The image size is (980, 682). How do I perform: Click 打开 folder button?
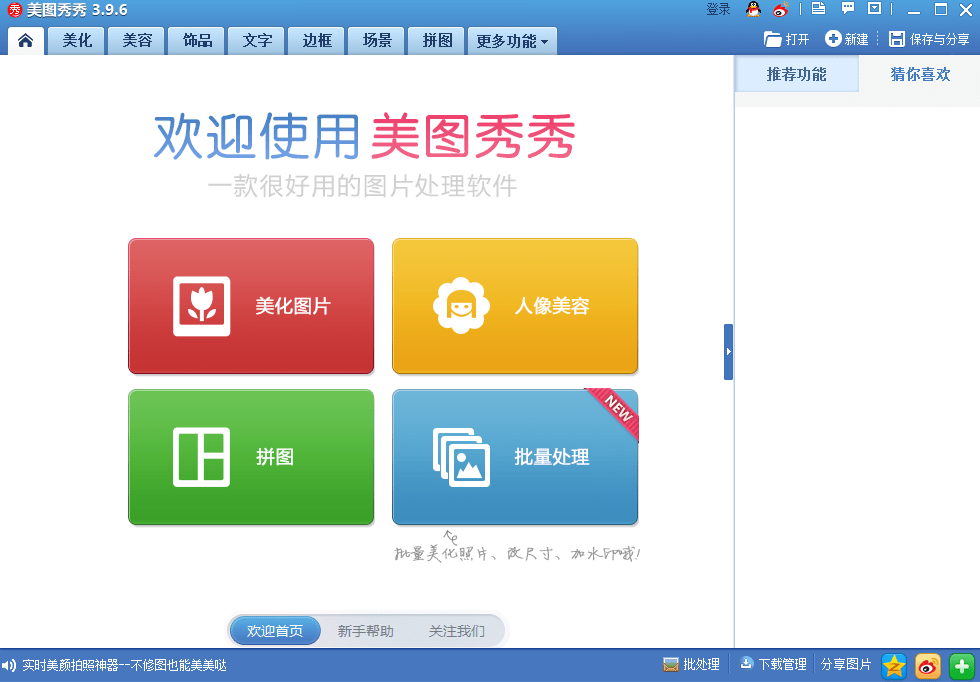(x=786, y=39)
